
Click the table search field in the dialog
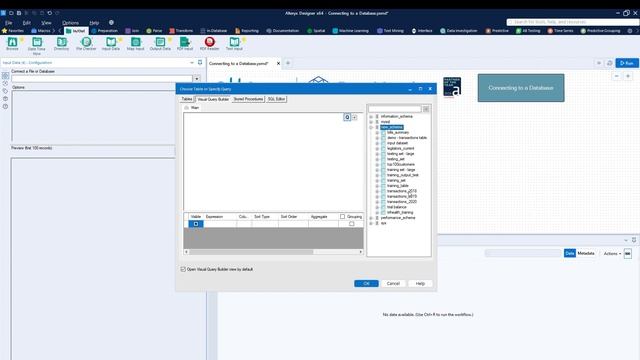click(x=395, y=109)
